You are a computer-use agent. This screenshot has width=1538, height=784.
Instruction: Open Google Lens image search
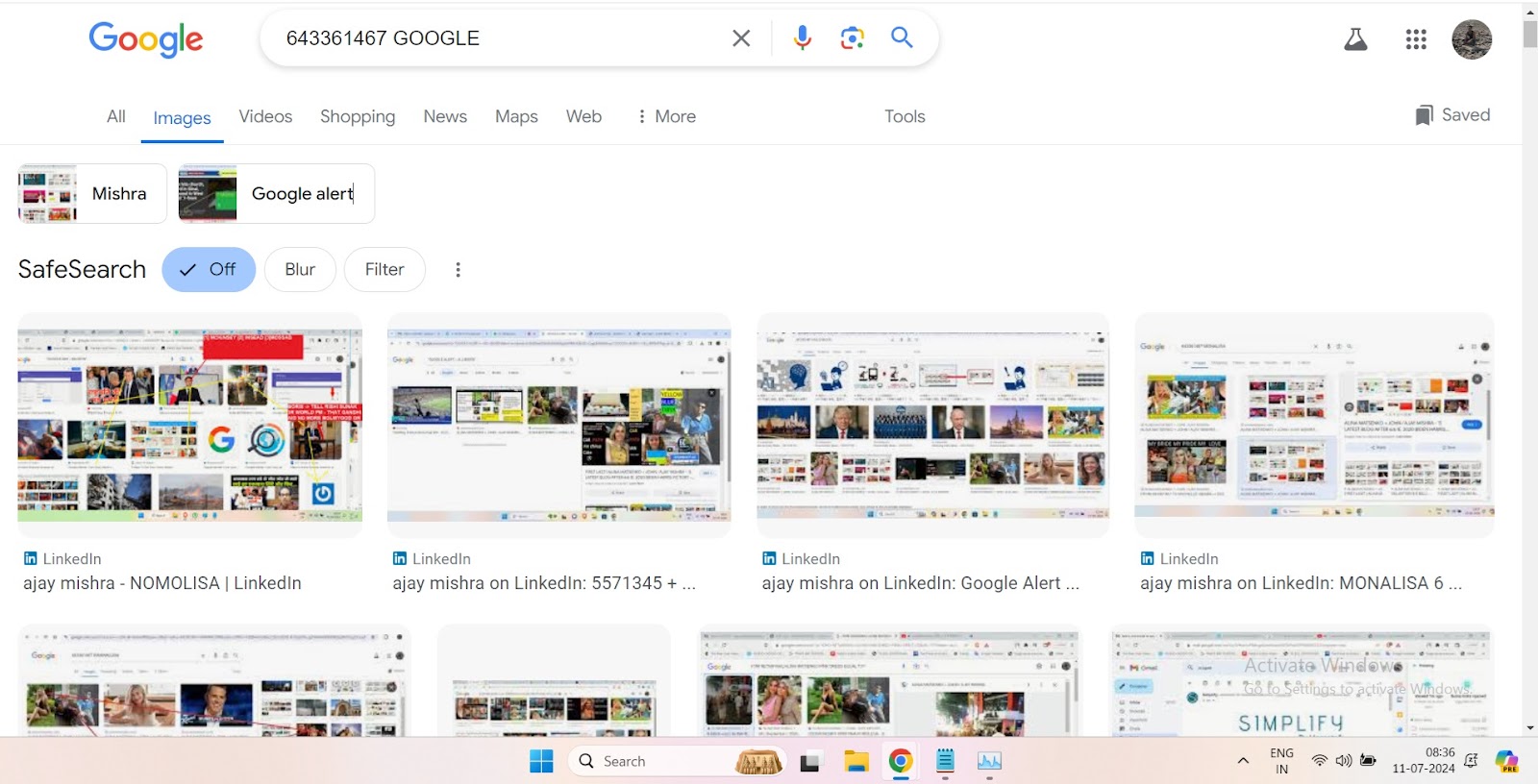(852, 38)
